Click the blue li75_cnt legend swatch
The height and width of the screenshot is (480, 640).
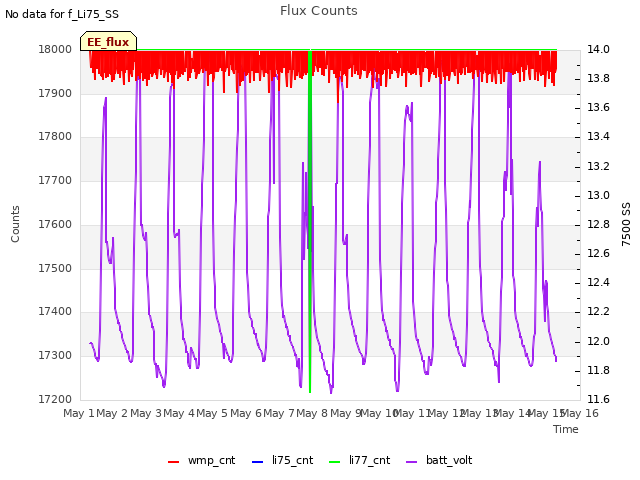coord(258,462)
